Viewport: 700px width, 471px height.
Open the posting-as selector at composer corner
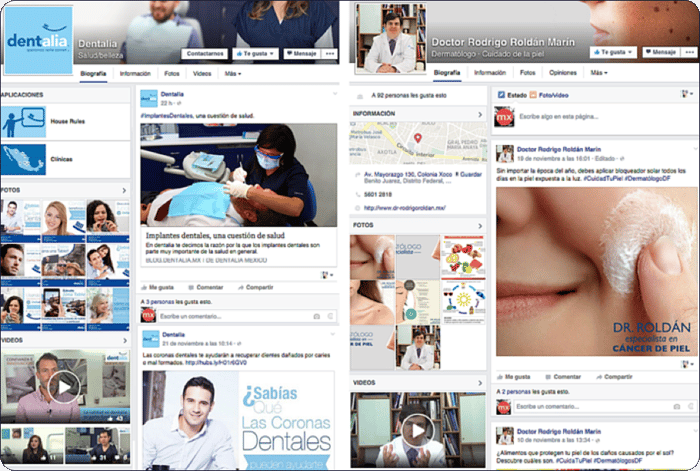point(687,94)
